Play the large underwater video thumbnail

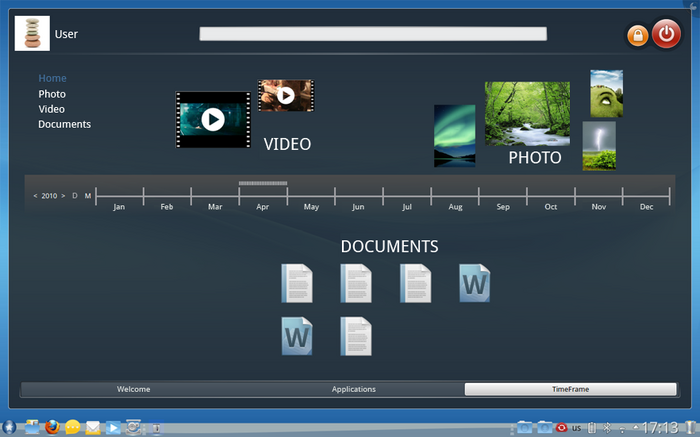(213, 120)
